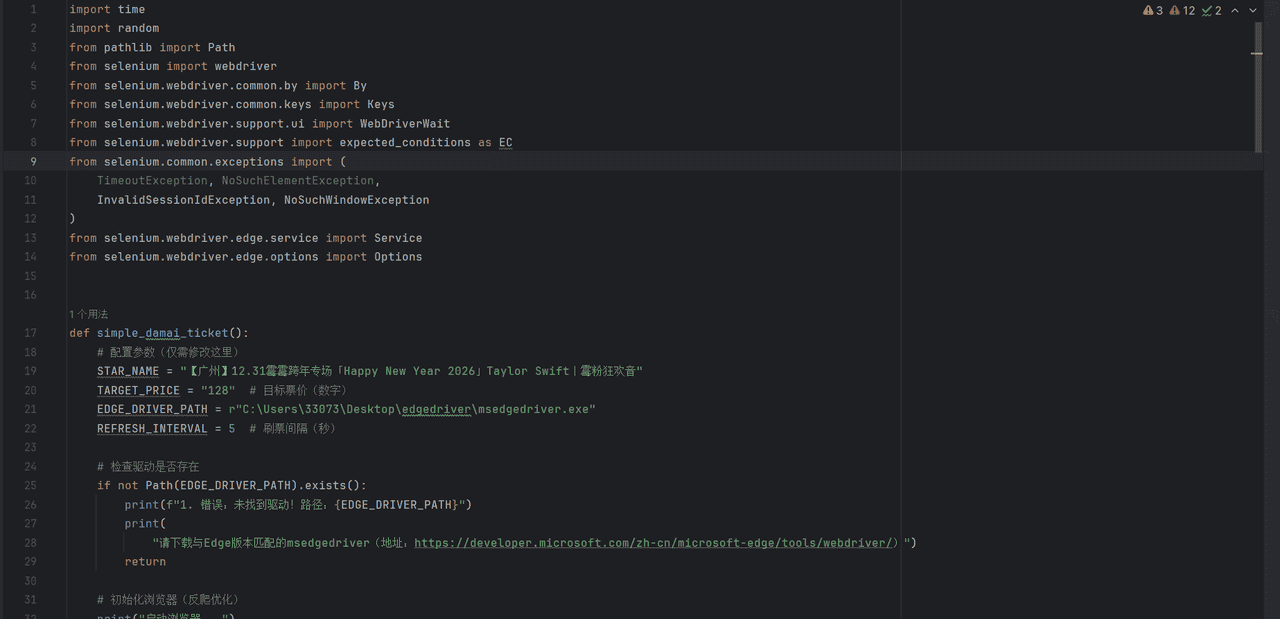This screenshot has width=1280, height=619.
Task: Click the green typo checkmark showing 2
Action: point(1211,10)
